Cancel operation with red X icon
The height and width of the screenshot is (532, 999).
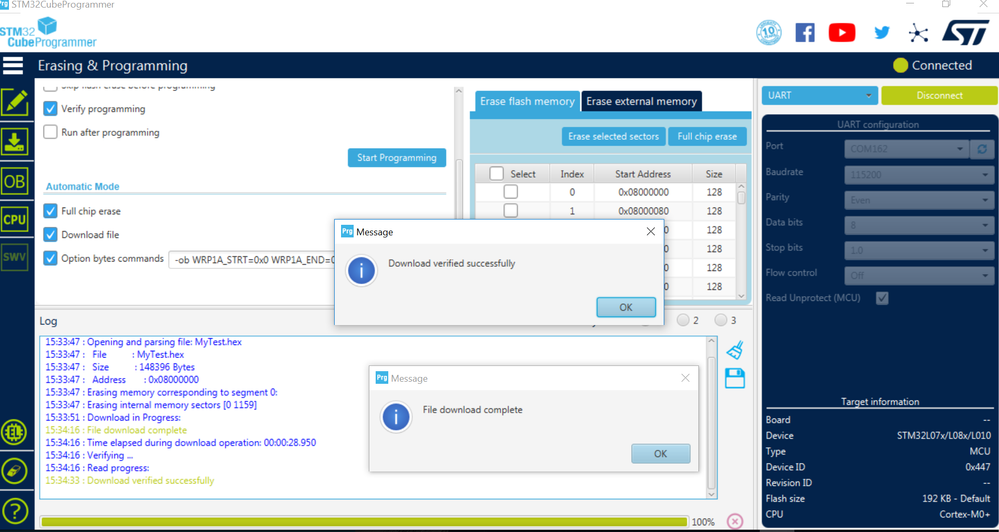pyautogui.click(x=735, y=521)
